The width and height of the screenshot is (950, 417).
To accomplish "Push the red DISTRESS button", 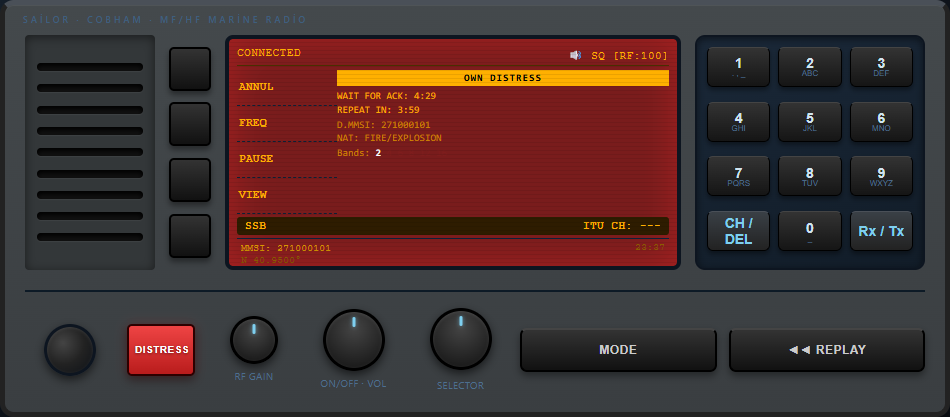I will [x=161, y=350].
